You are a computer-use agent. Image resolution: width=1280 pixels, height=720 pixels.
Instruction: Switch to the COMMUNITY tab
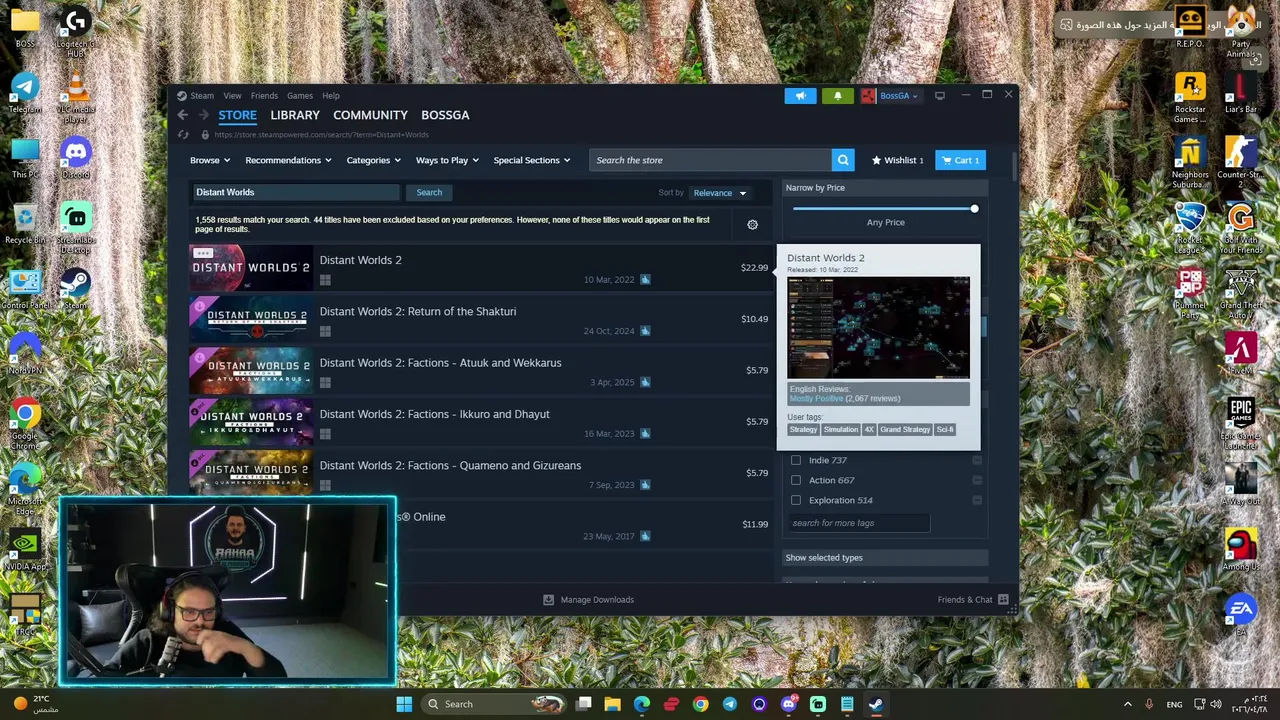[370, 115]
